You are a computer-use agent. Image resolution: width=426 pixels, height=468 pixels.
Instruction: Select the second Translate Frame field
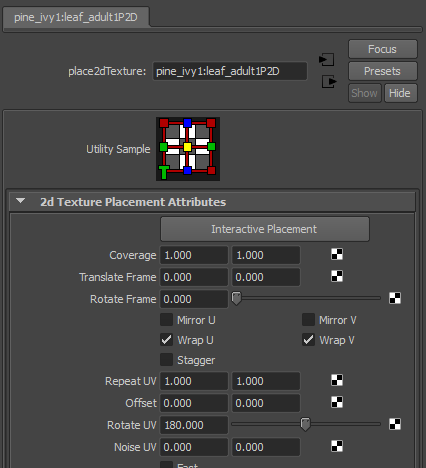pyautogui.click(x=266, y=277)
